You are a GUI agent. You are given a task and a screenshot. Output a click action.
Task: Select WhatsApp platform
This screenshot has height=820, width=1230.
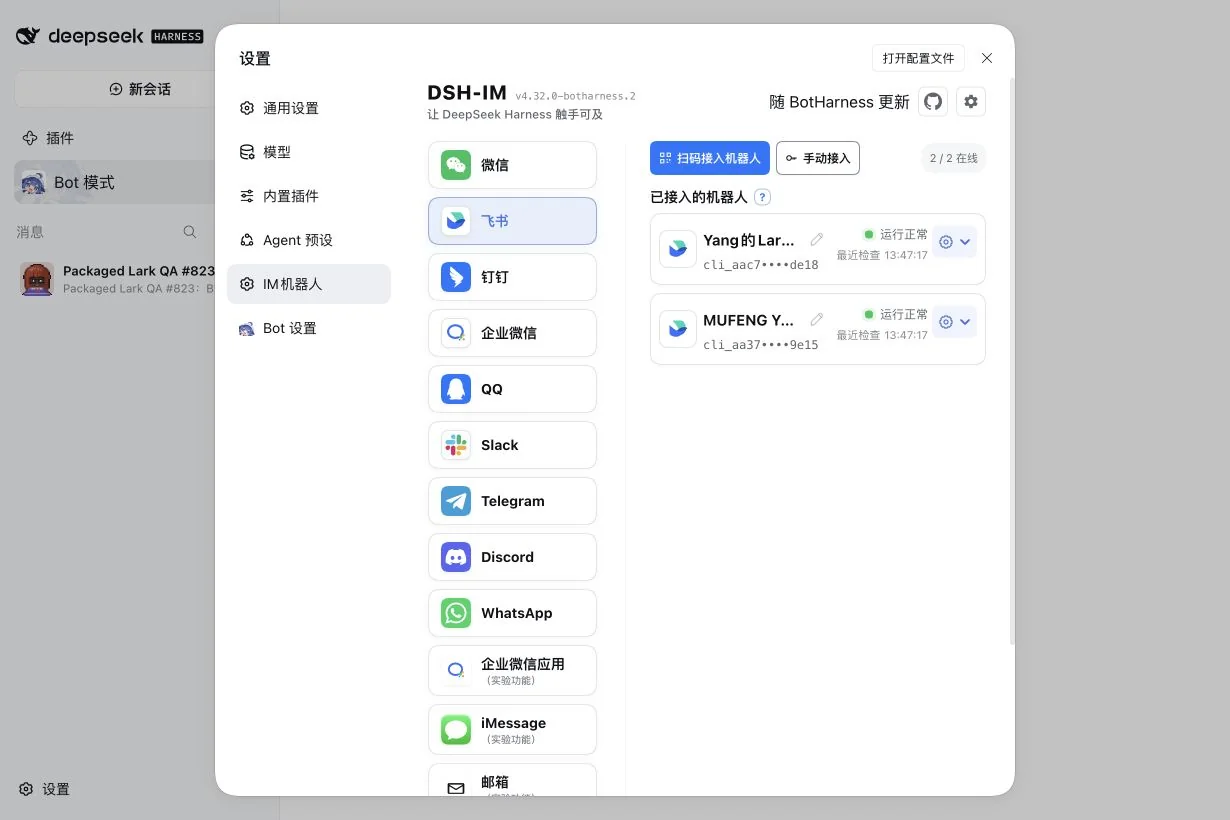[512, 613]
